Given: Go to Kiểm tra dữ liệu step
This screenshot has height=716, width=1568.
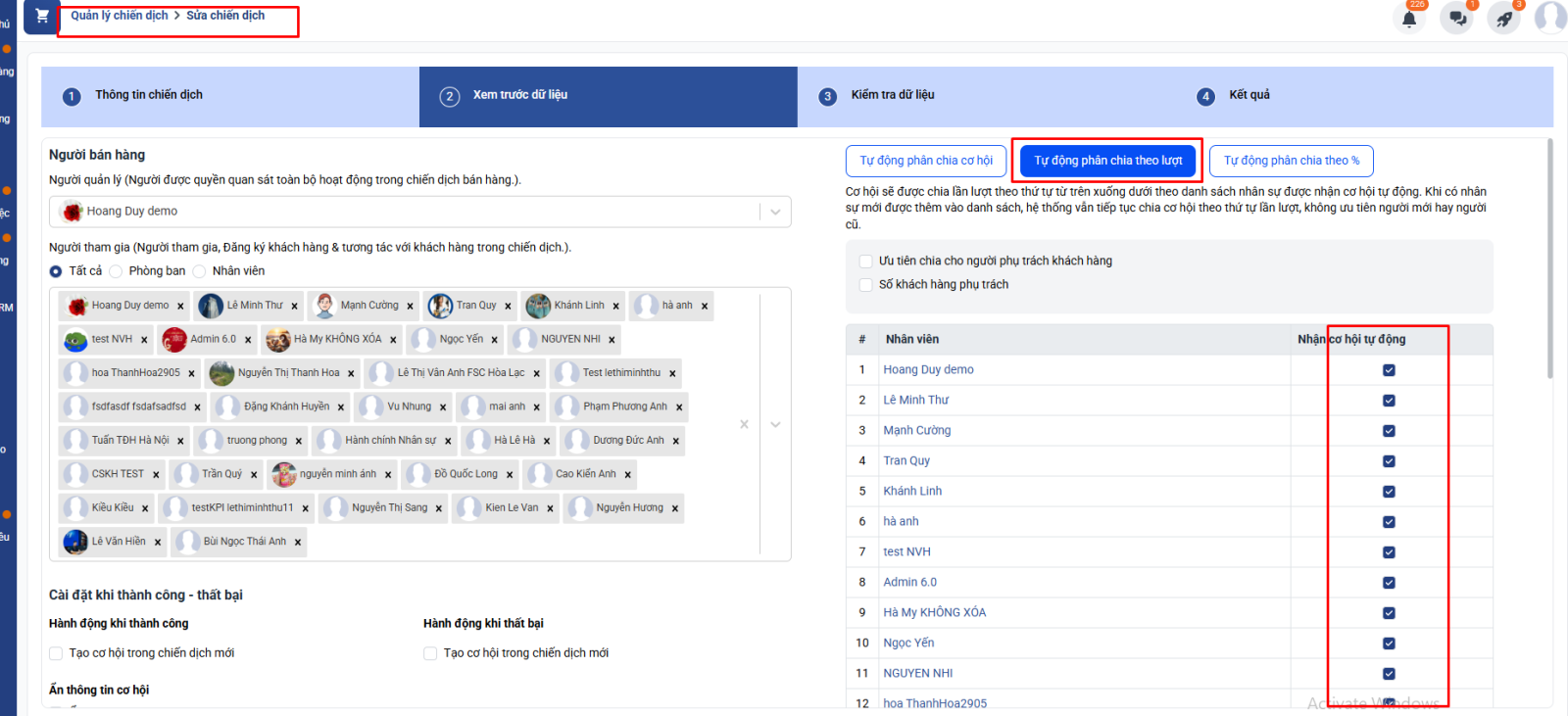Looking at the screenshot, I should point(892,95).
